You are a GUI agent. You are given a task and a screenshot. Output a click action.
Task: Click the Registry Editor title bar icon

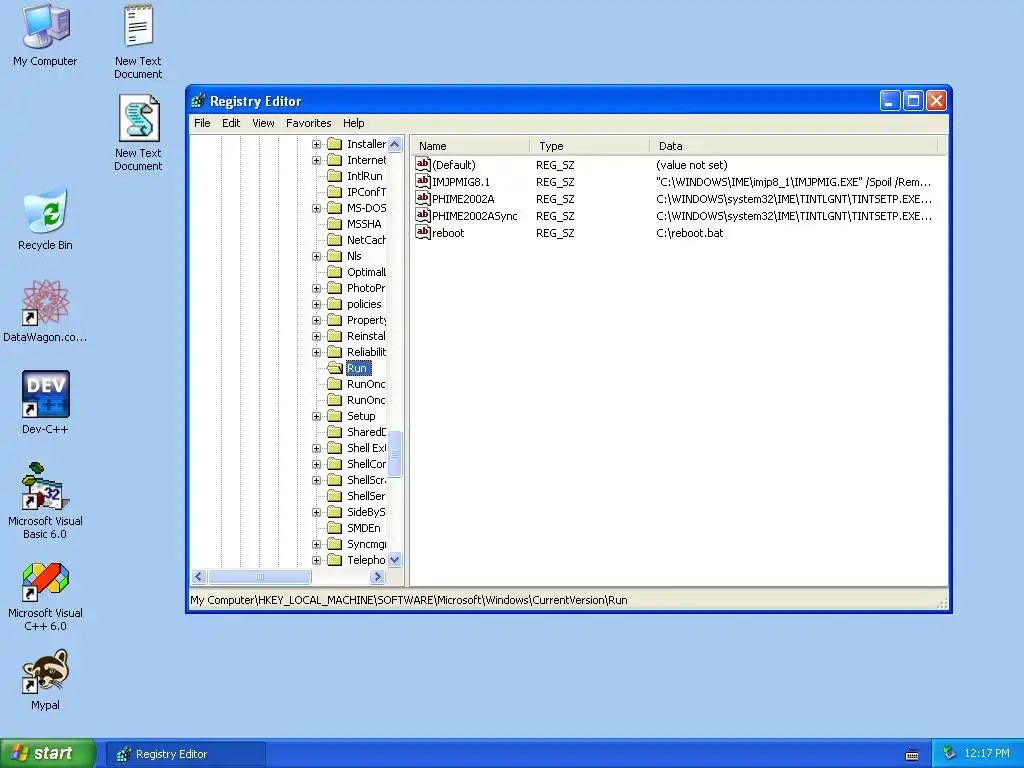pos(198,101)
